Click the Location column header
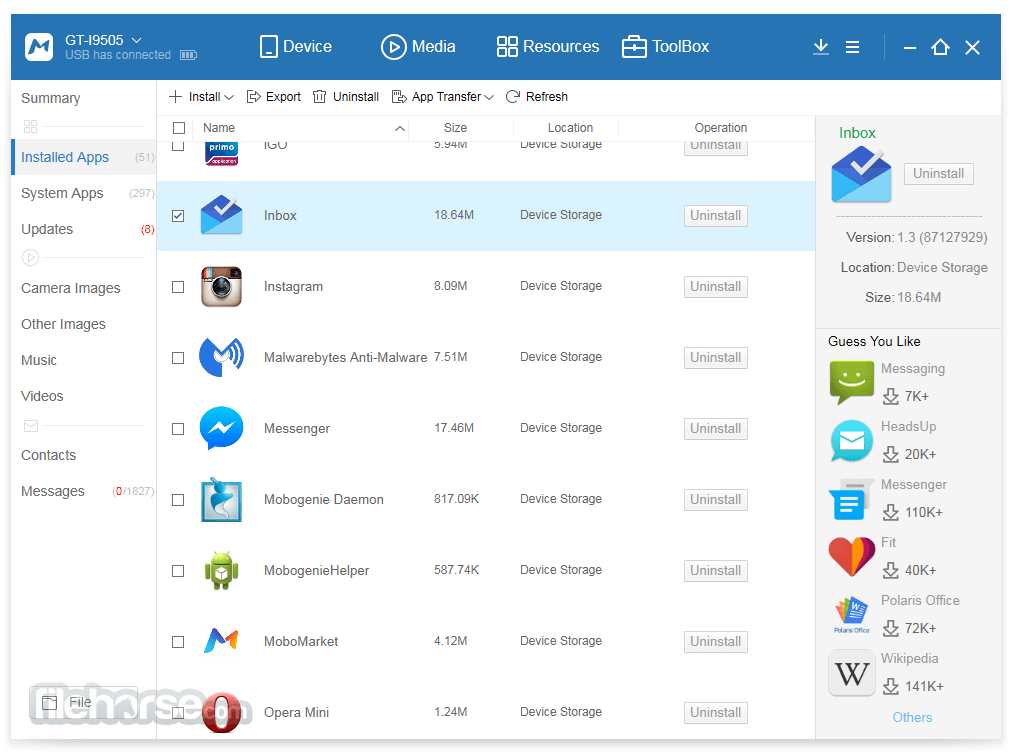This screenshot has width=1016, height=755. click(570, 128)
